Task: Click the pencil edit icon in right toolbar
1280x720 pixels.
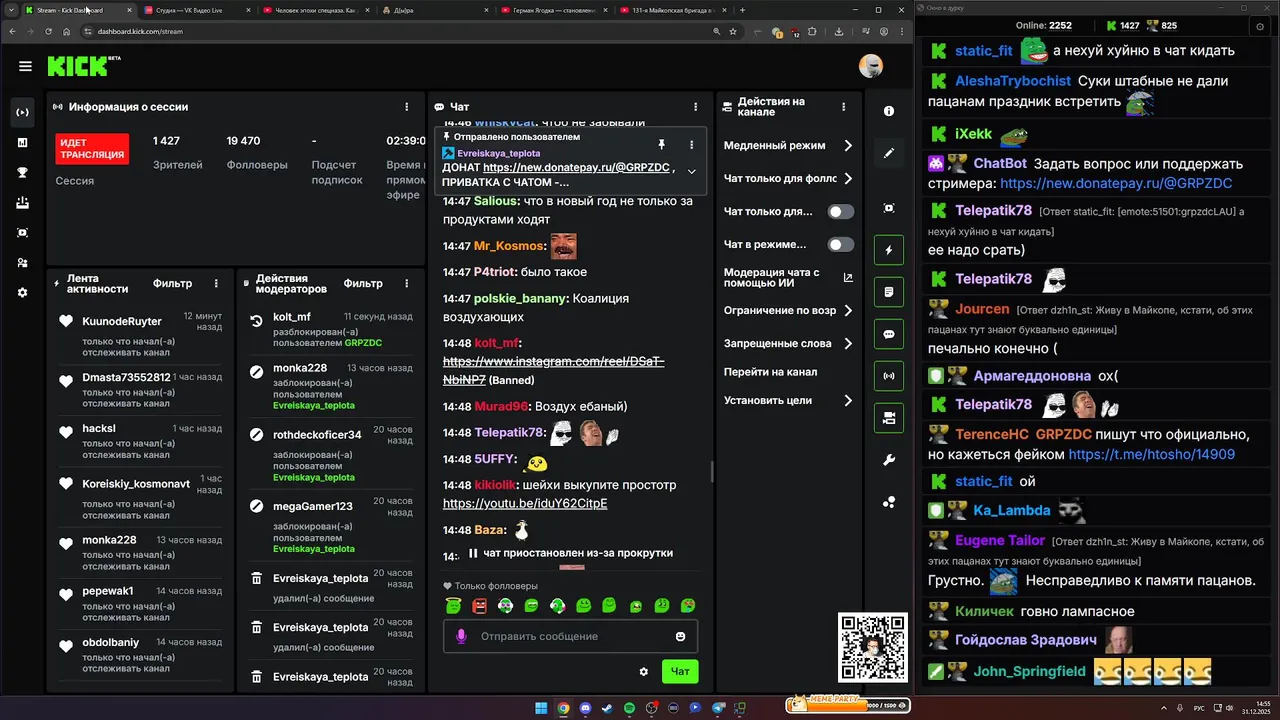Action: coord(889,153)
